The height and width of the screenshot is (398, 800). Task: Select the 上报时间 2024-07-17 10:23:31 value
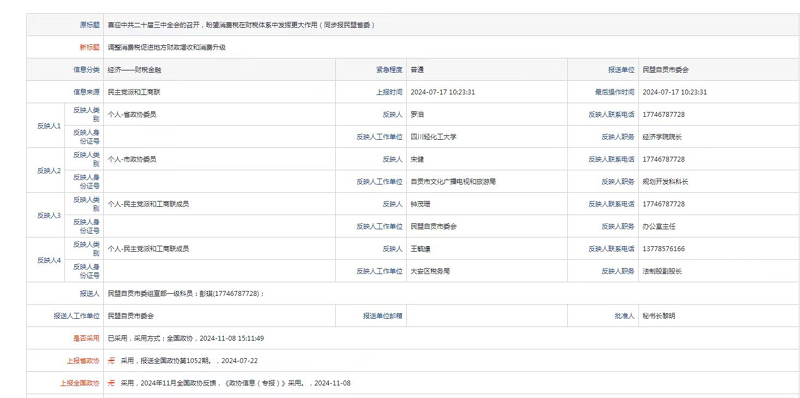pyautogui.click(x=443, y=92)
